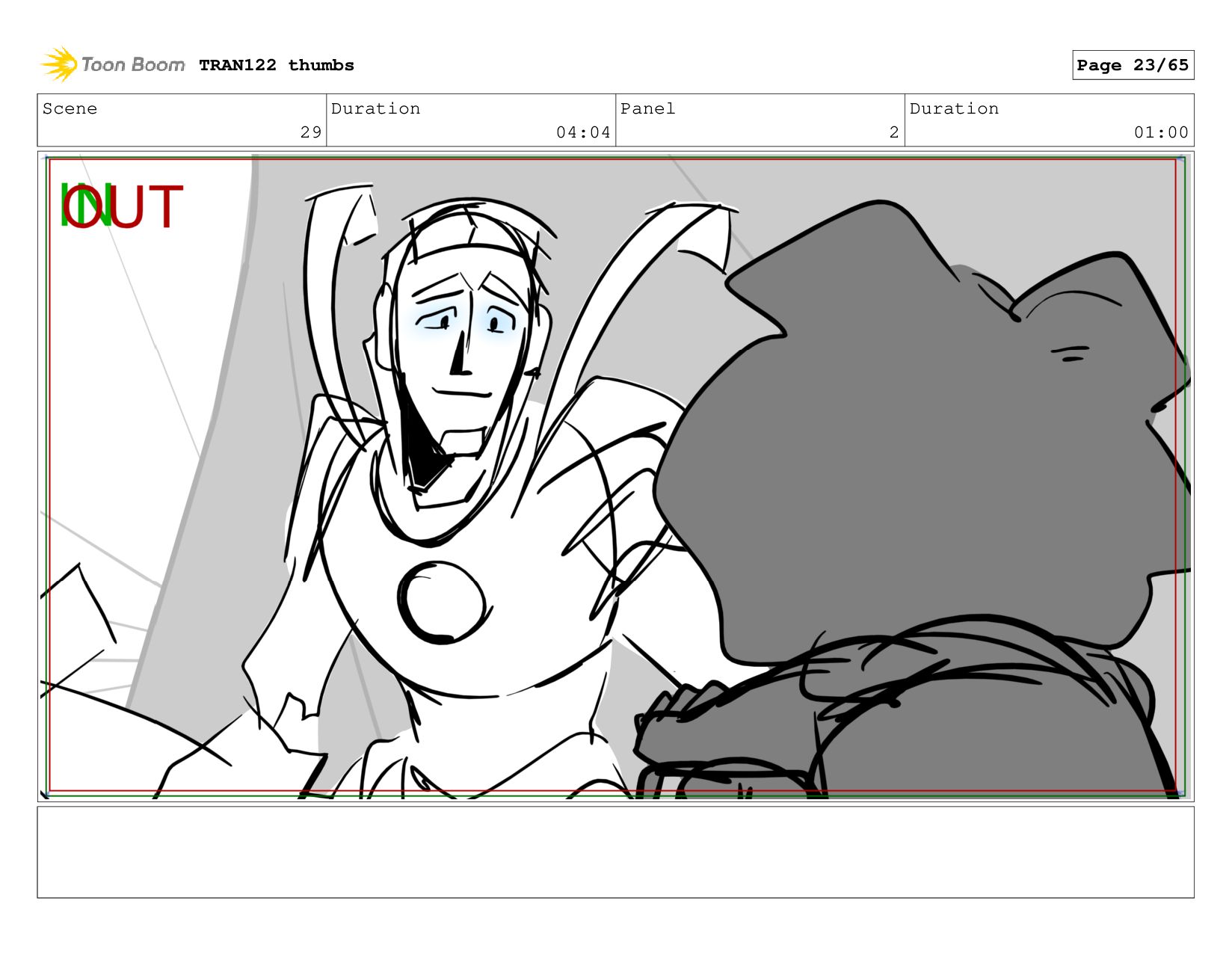Click the red OUT camera marker

click(123, 206)
